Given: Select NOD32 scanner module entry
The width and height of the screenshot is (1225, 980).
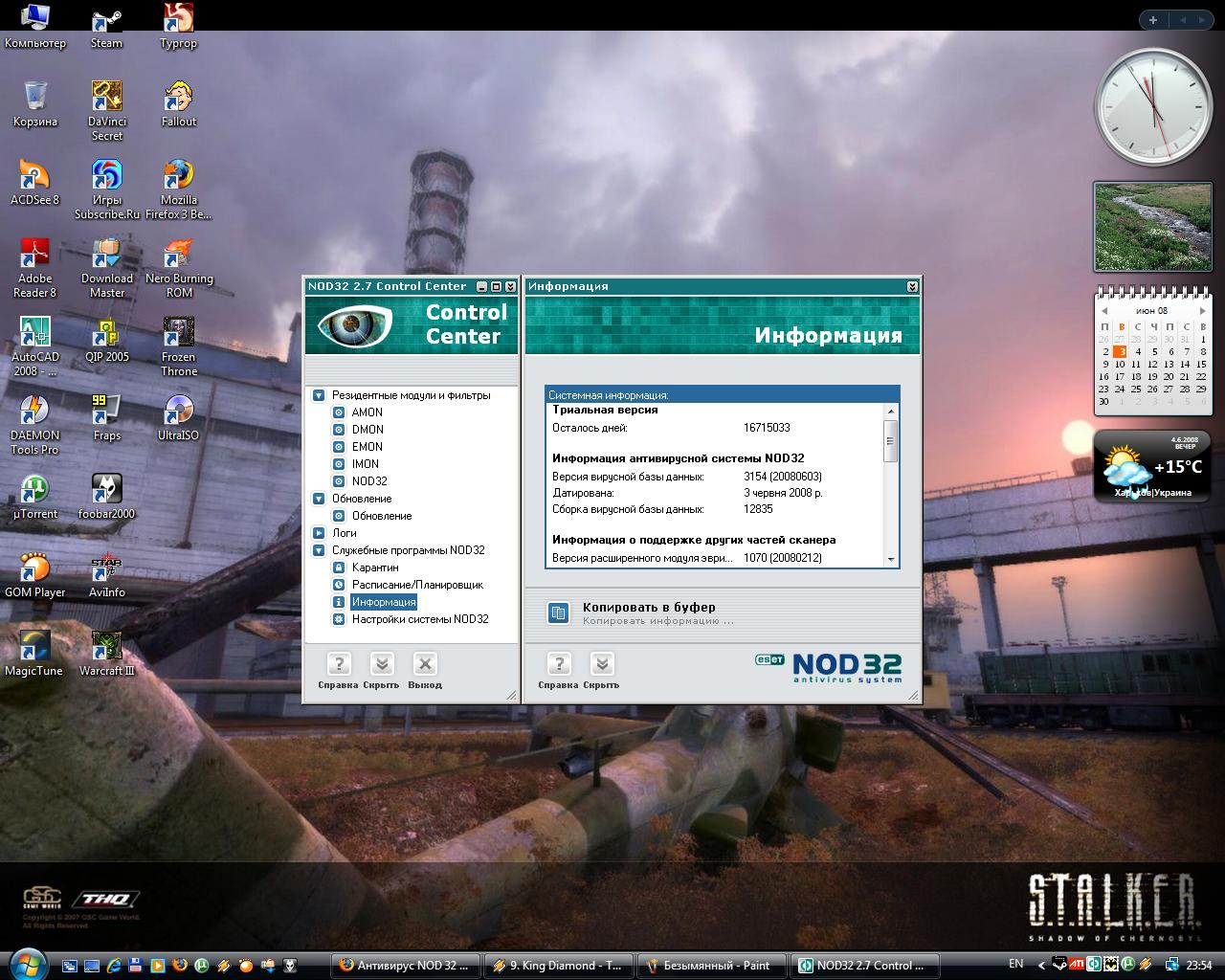Looking at the screenshot, I should pyautogui.click(x=369, y=481).
